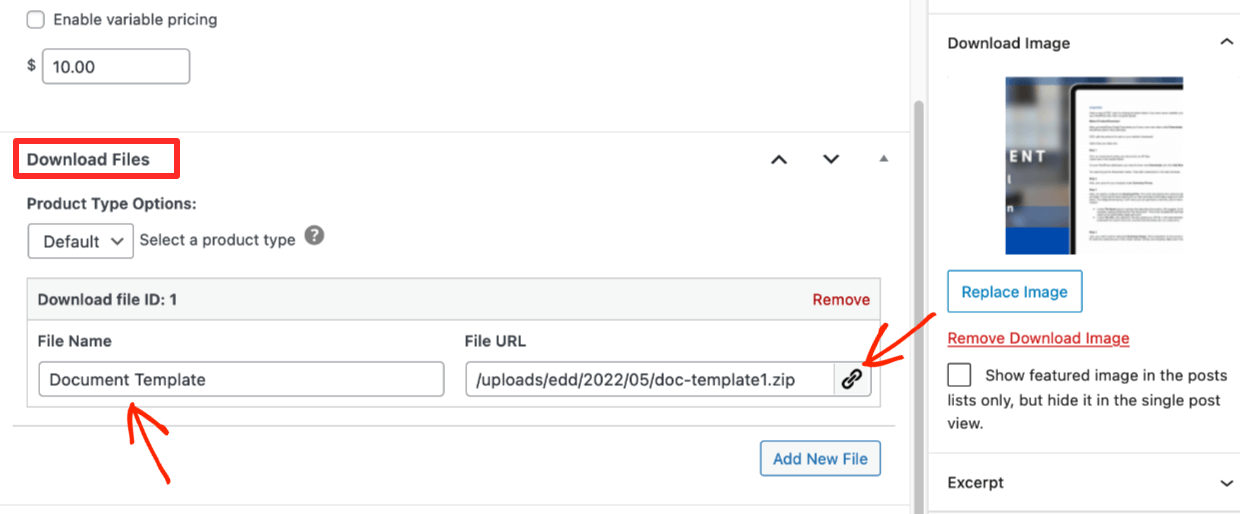Screen dimensions: 1240x514
Task: Check Show featured image in posts lists only
Action: point(960,375)
